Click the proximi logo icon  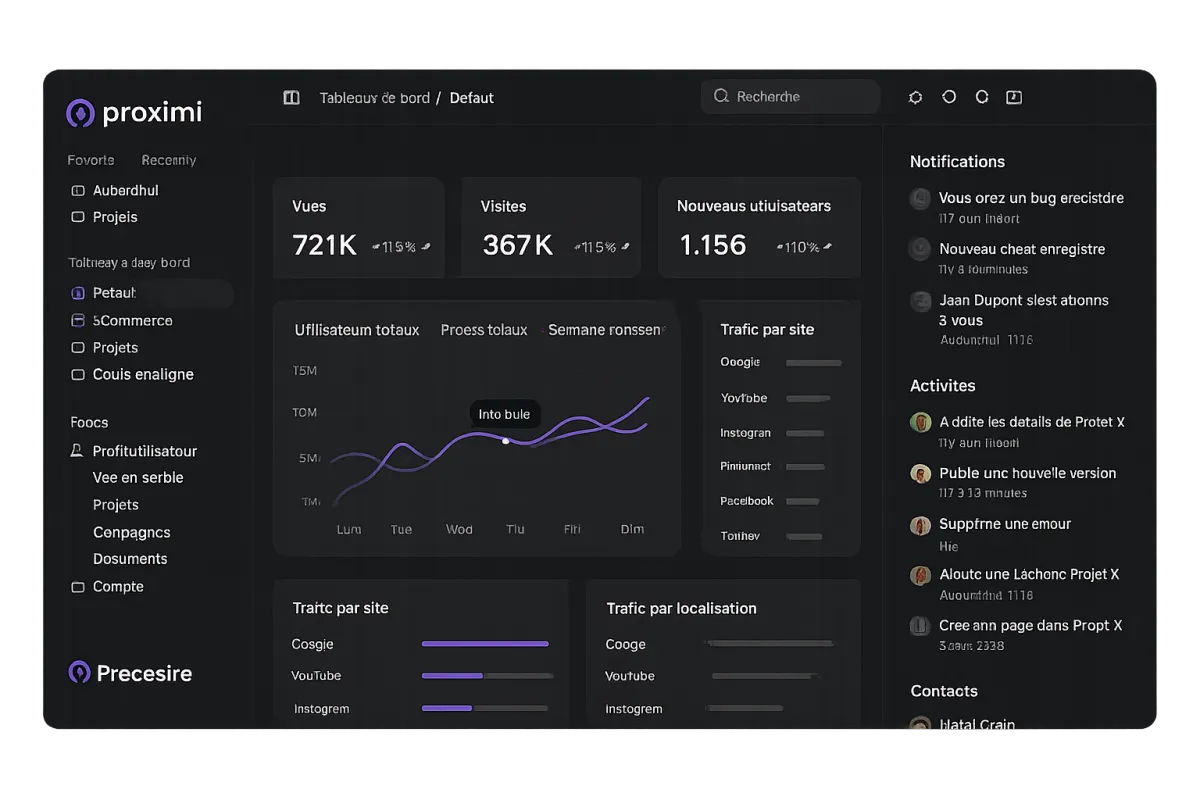click(x=80, y=113)
